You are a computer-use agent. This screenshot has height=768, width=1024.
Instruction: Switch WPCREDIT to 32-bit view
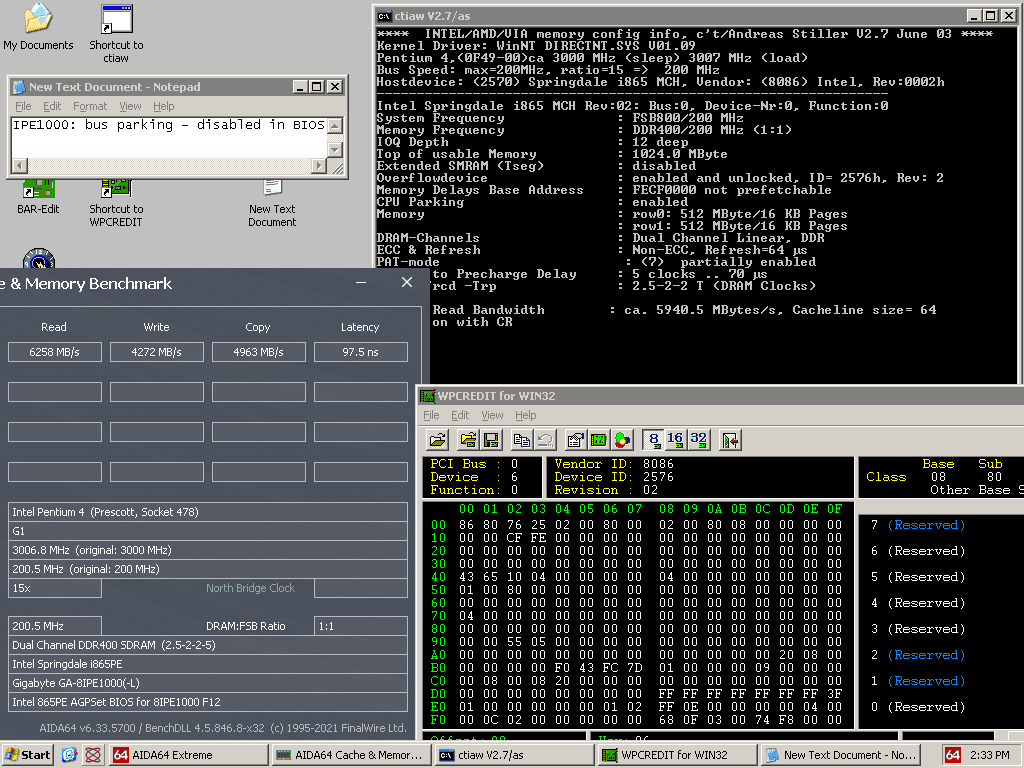point(698,440)
